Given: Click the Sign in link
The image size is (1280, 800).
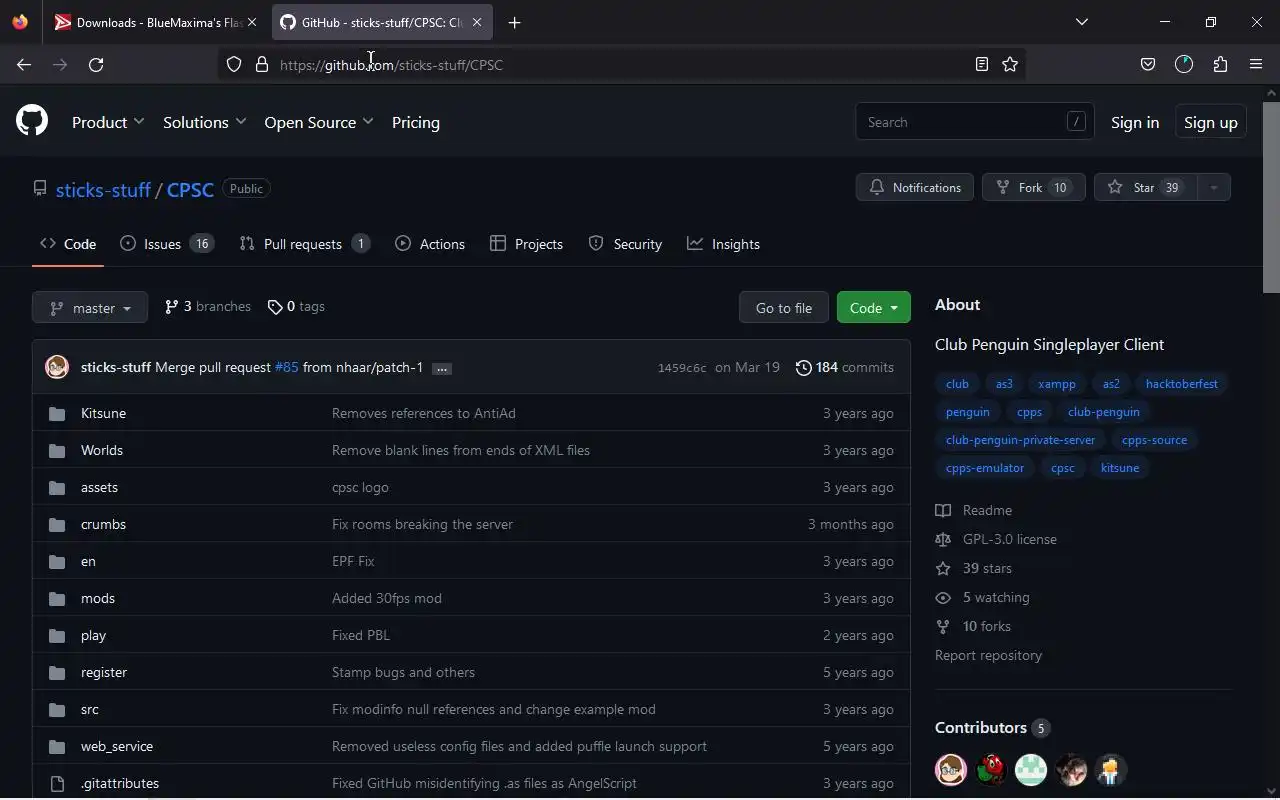Looking at the screenshot, I should tap(1135, 122).
